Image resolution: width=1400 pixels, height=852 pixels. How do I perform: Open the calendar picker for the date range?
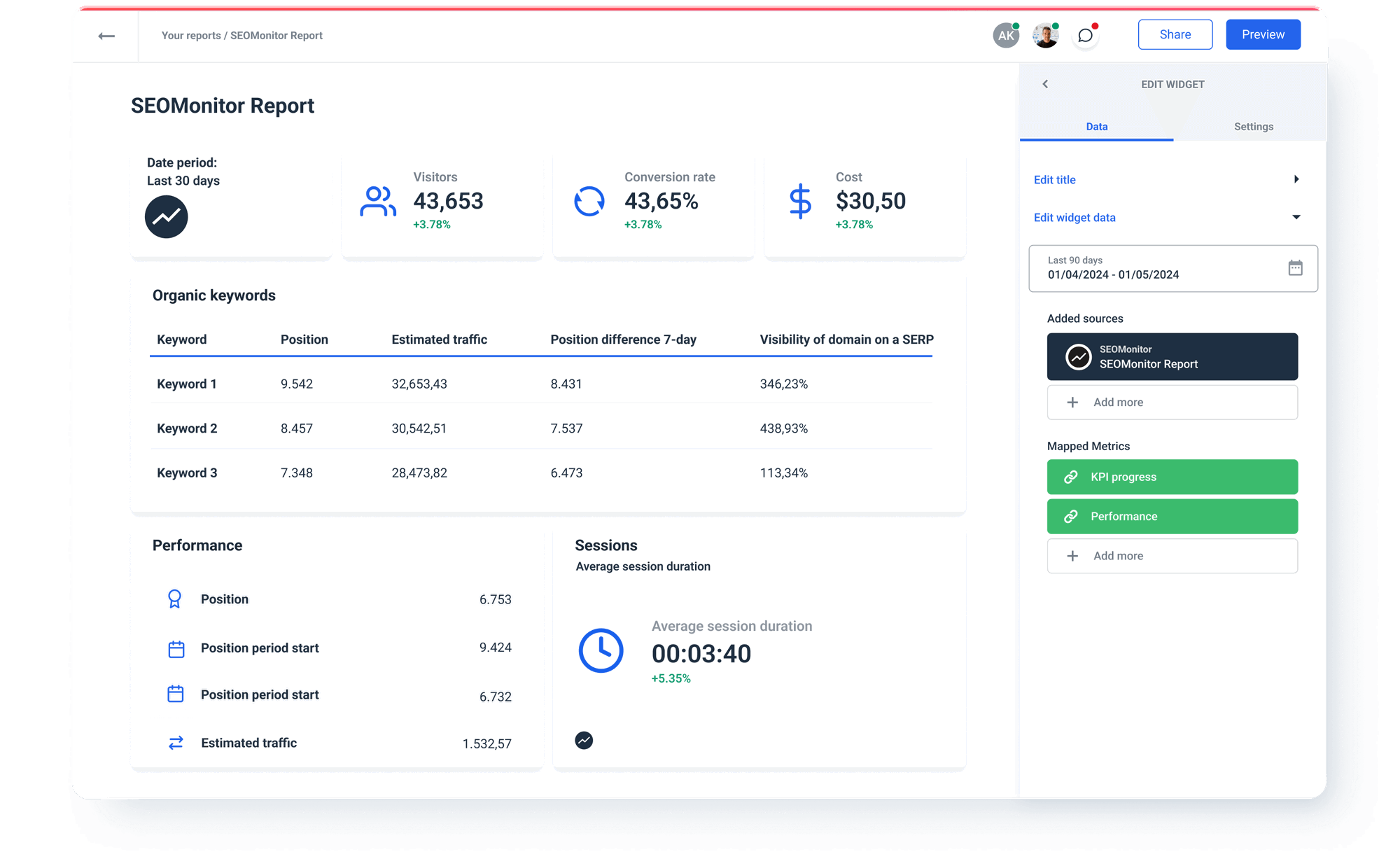pyautogui.click(x=1295, y=267)
